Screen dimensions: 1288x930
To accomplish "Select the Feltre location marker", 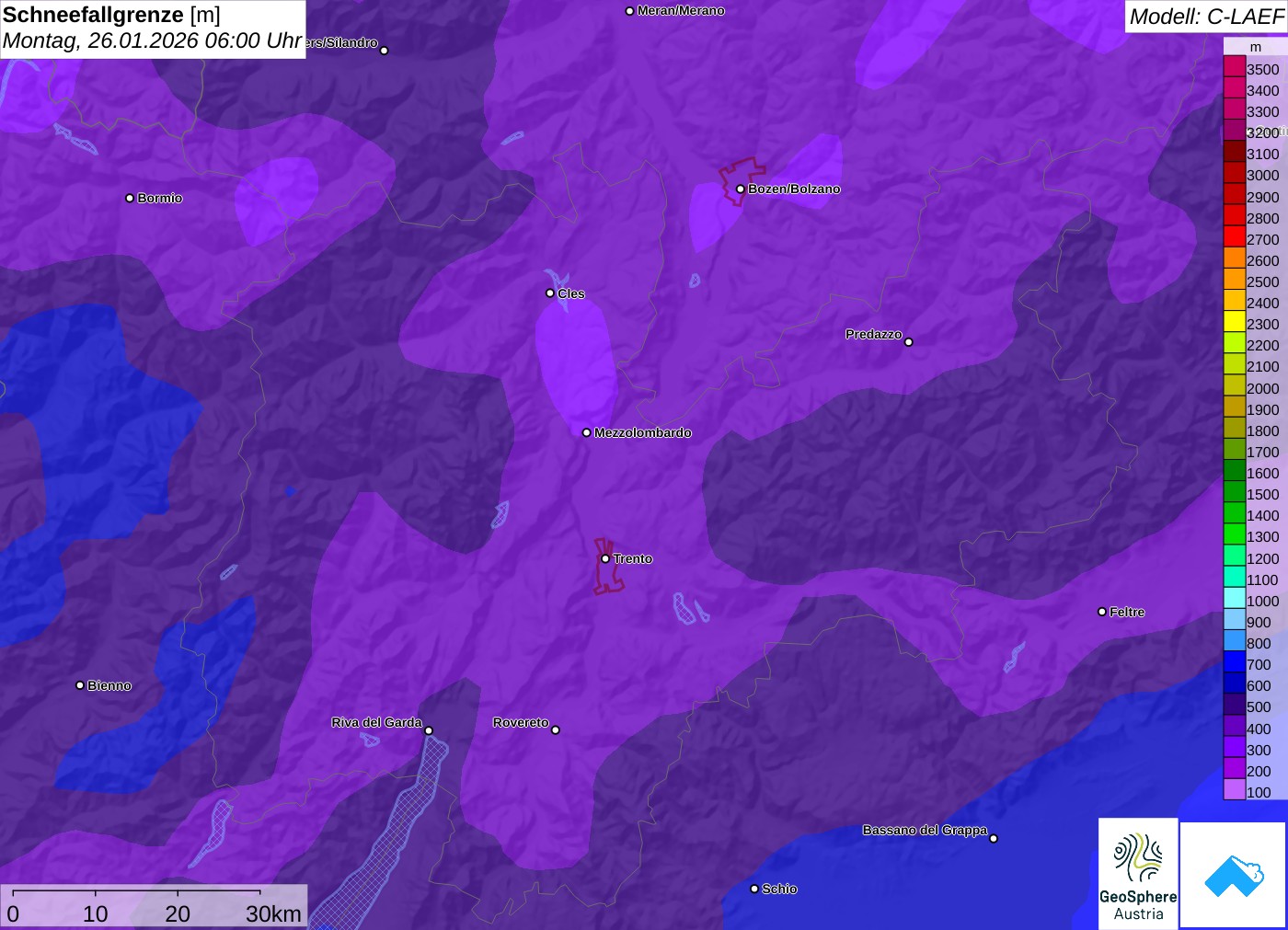I will click(1102, 612).
